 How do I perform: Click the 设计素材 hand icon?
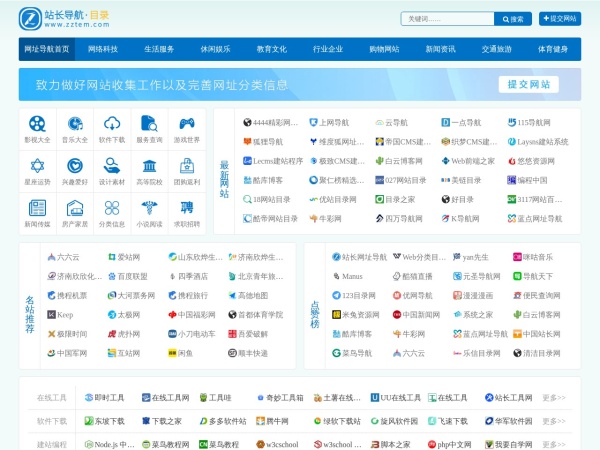111,166
